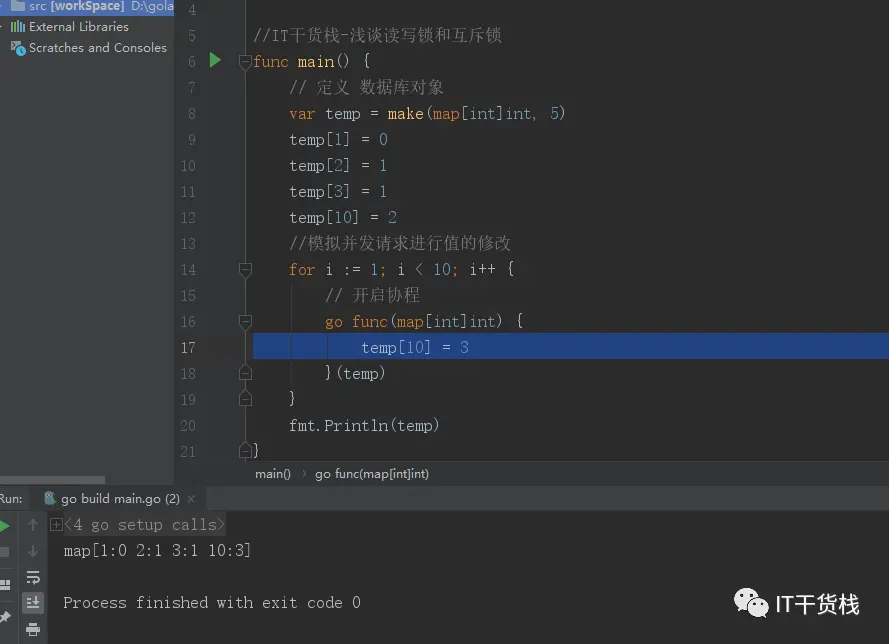This screenshot has width=889, height=644.
Task: Stop the running process in Run panel
Action: click(x=4, y=551)
